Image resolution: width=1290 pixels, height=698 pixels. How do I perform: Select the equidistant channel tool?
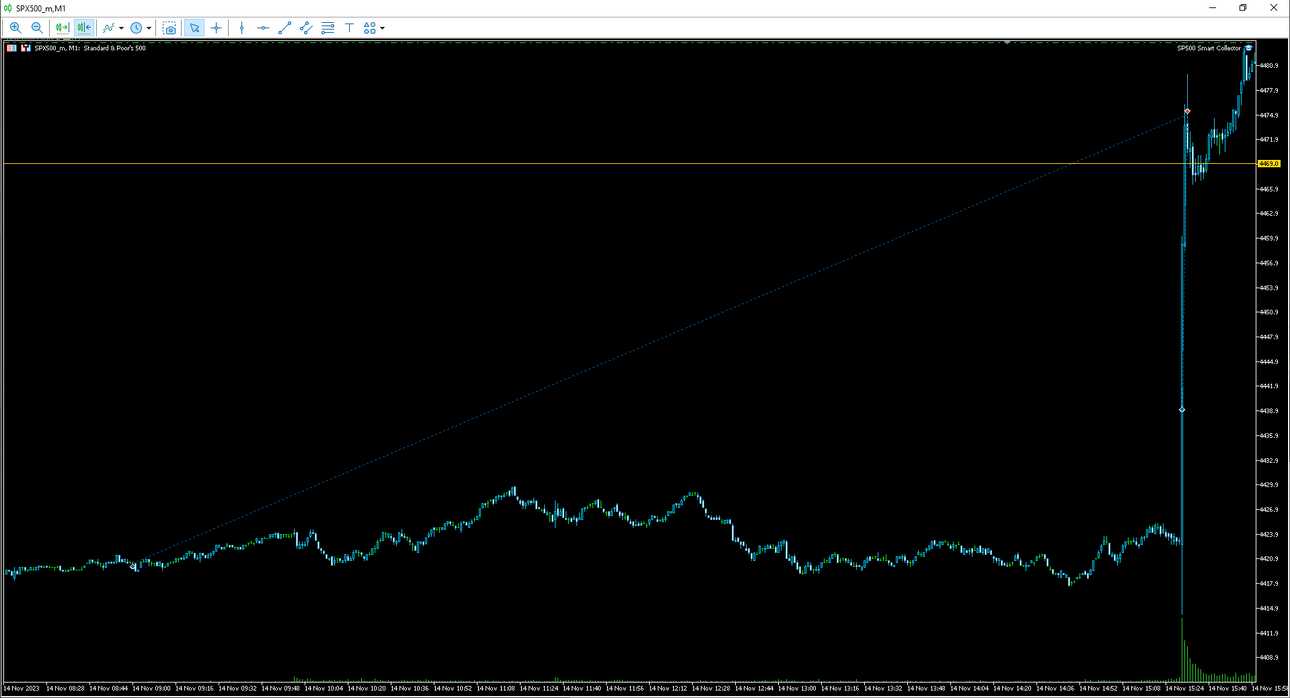[x=306, y=28]
